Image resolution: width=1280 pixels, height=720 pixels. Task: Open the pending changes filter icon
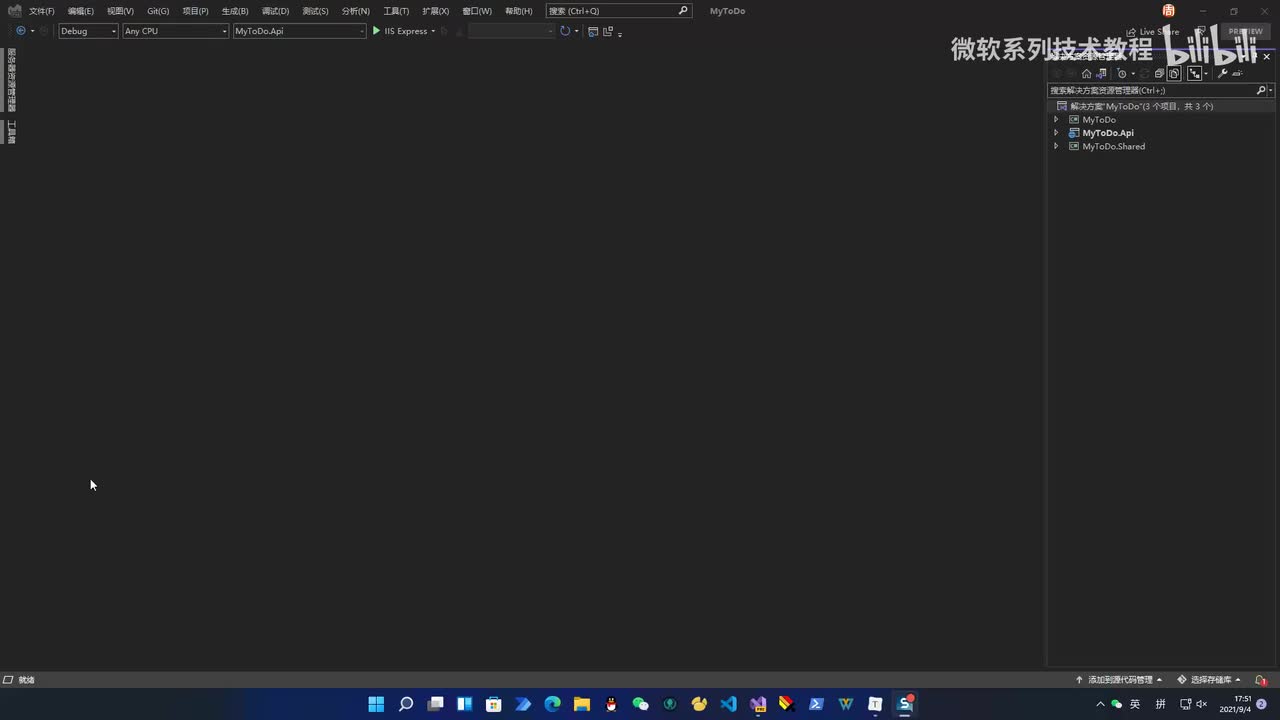(x=1122, y=73)
